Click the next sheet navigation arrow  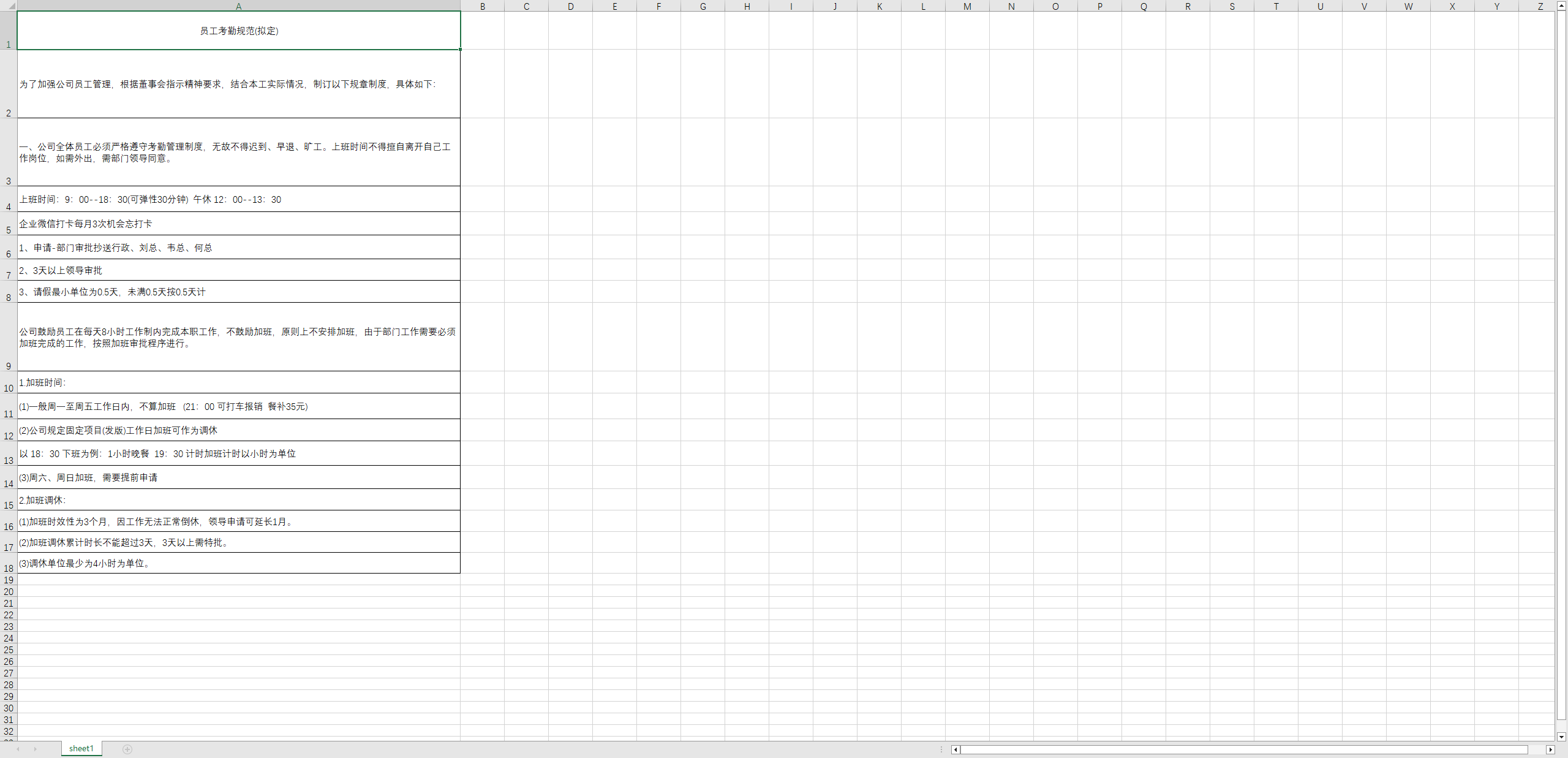click(x=35, y=749)
